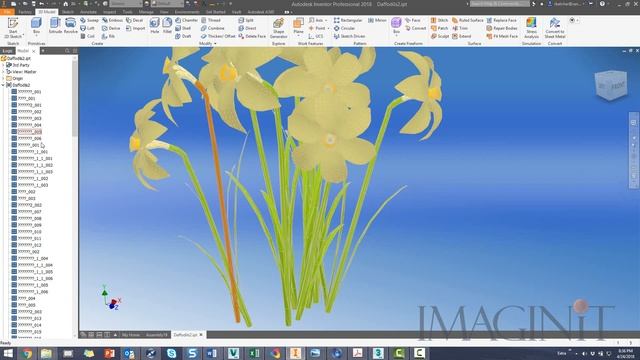Start a new 2D Sketch
The image size is (640, 360).
click(13, 27)
